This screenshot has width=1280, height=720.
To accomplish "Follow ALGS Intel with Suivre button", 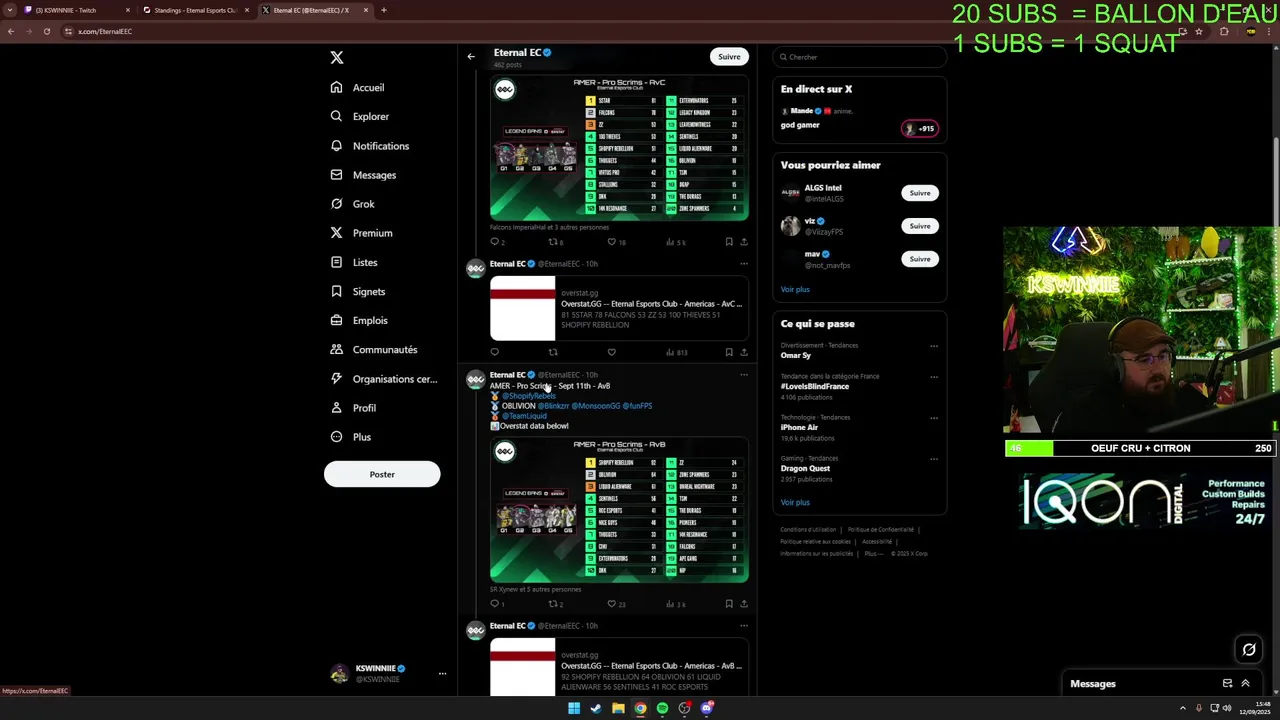I will (920, 193).
